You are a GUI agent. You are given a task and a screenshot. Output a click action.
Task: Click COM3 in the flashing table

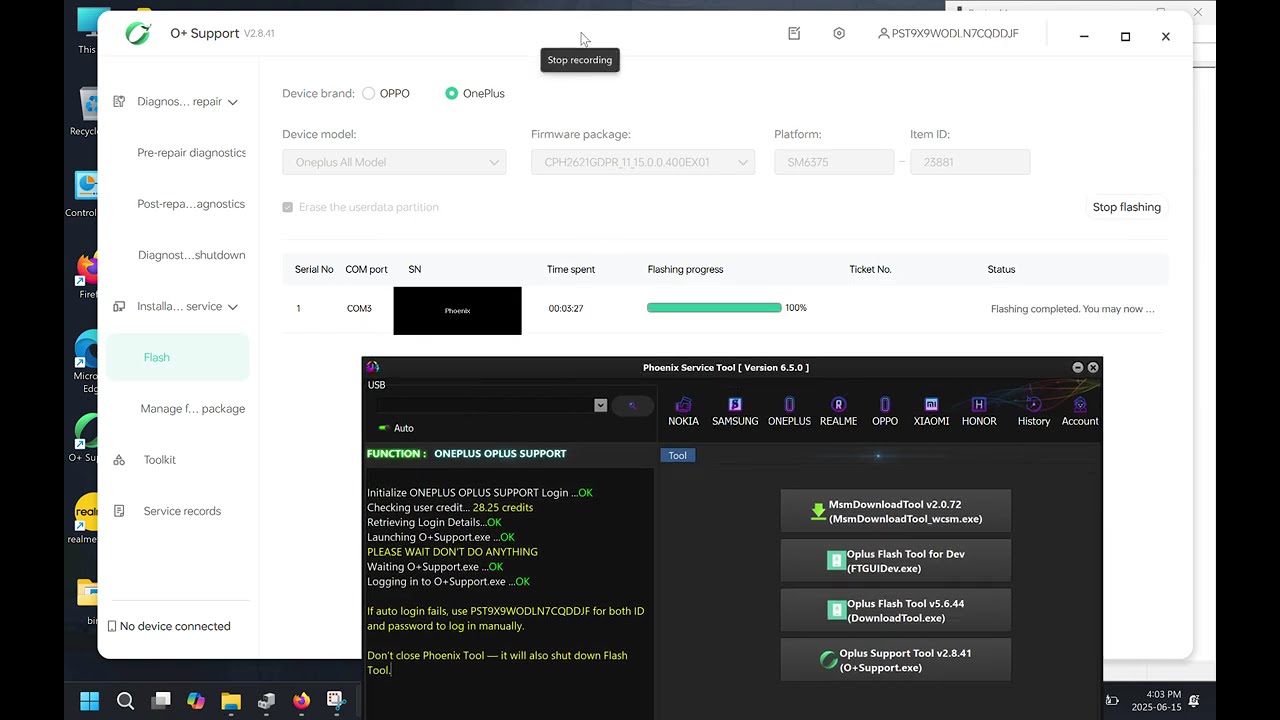click(359, 308)
